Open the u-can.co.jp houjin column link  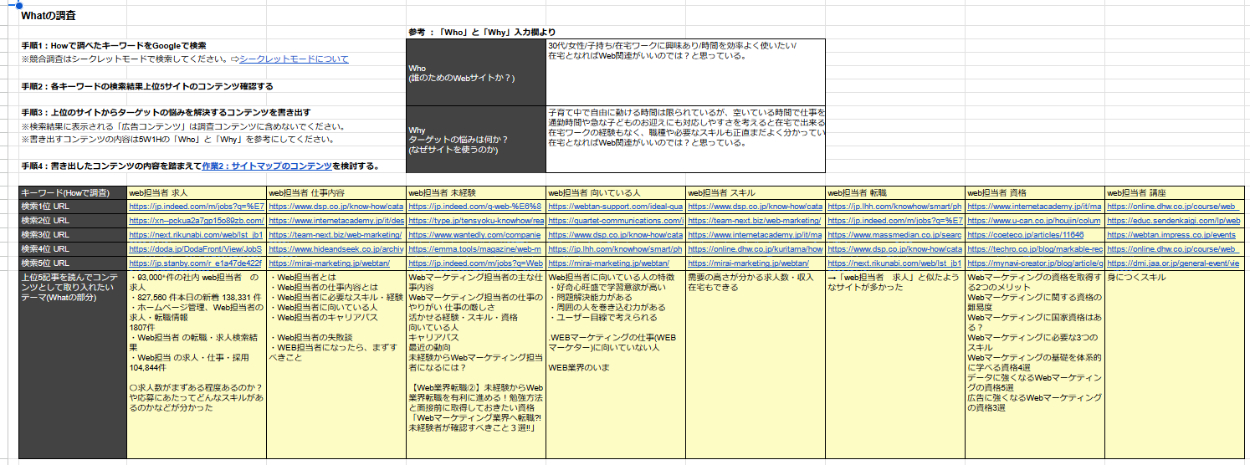pyautogui.click(x=1035, y=220)
